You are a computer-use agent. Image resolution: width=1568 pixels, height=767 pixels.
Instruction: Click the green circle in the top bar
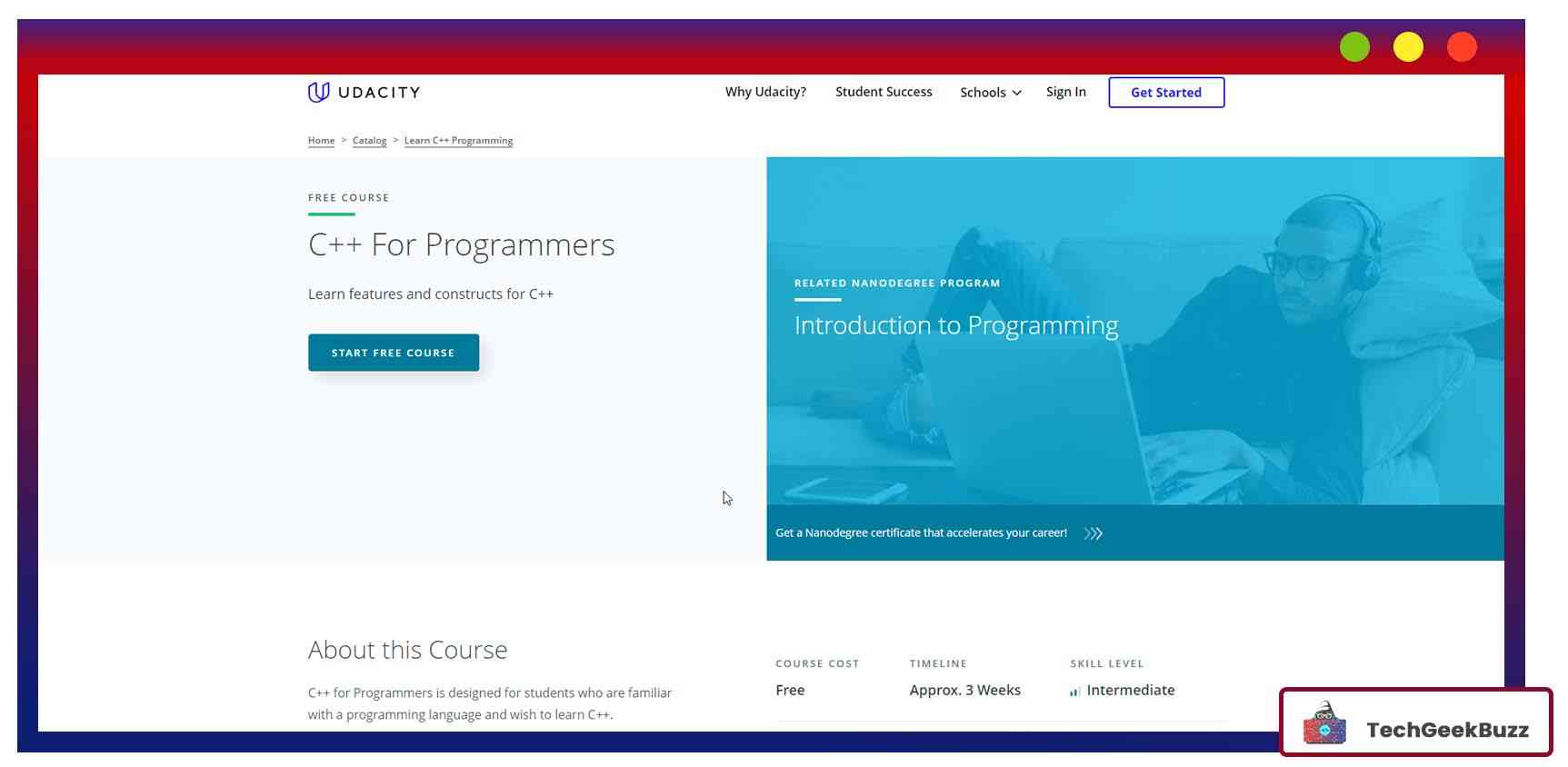(1353, 47)
